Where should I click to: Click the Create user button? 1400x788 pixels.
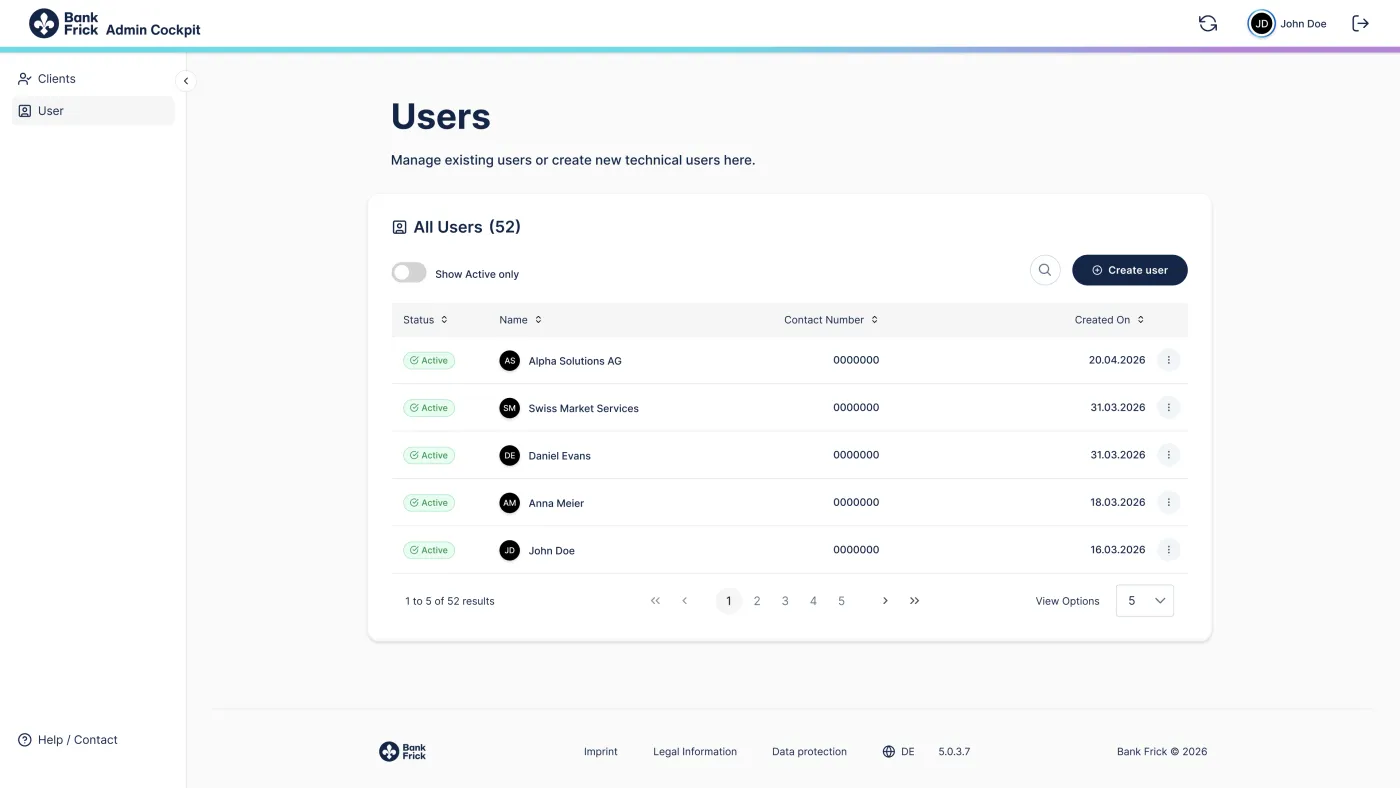(1130, 270)
